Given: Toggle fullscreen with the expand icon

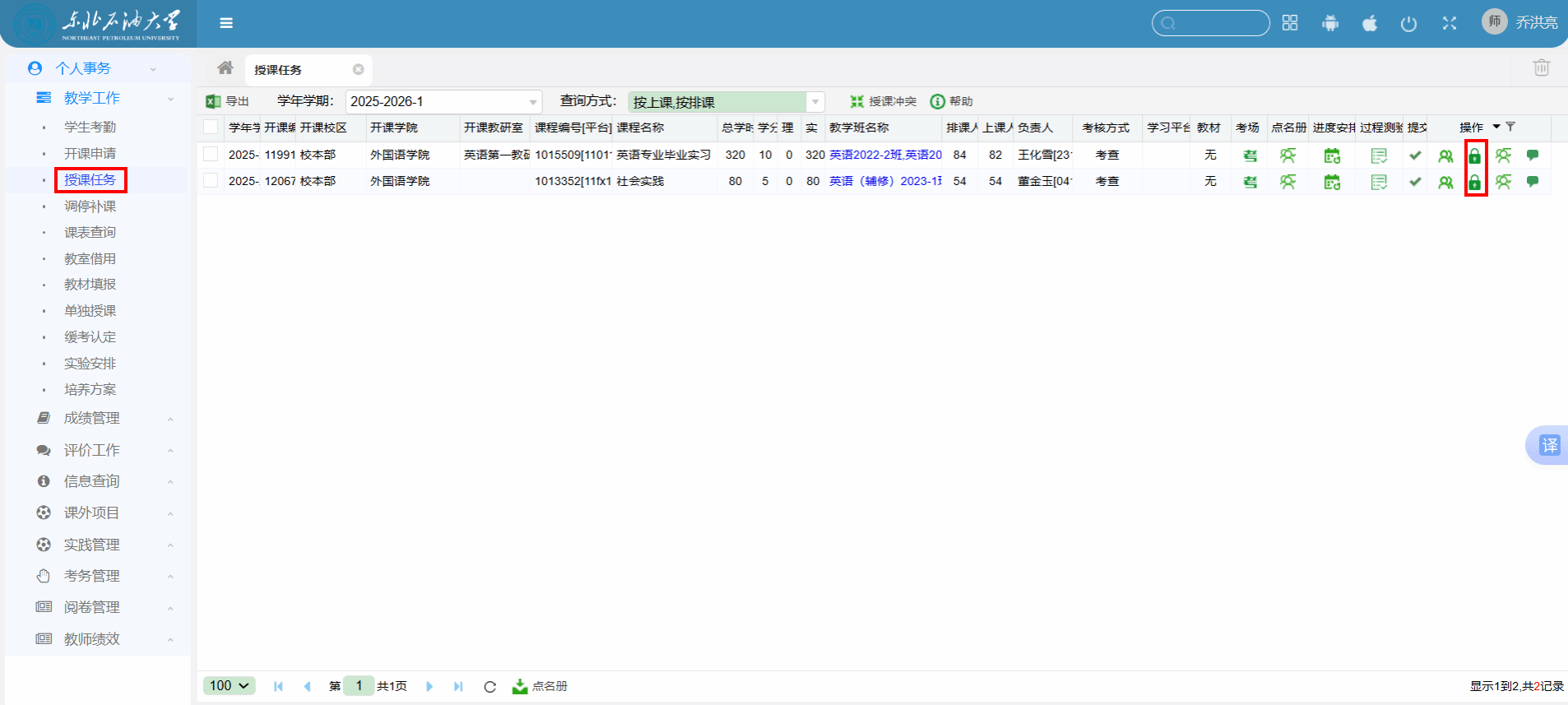Looking at the screenshot, I should [x=1450, y=23].
